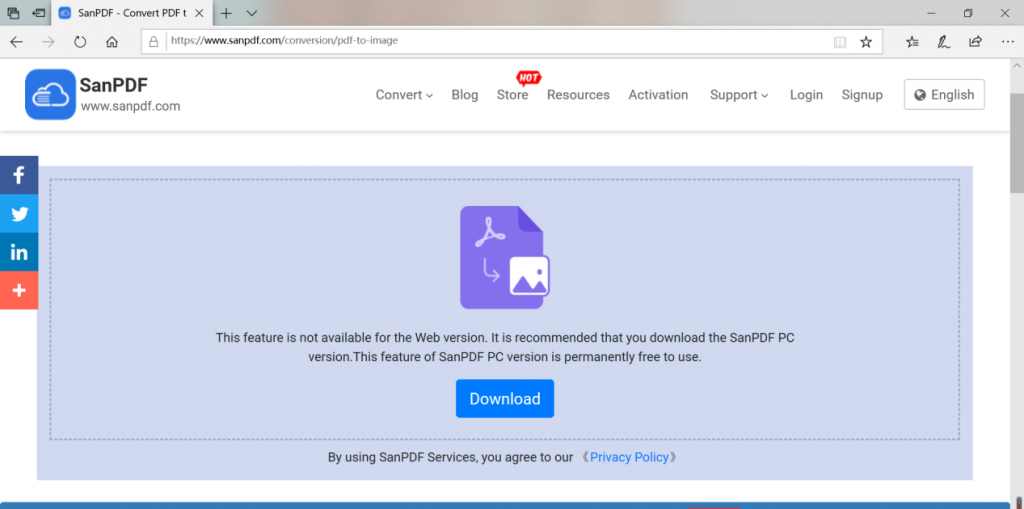1024x509 pixels.
Task: Open browser settings and more ellipsis
Action: [x=1007, y=42]
